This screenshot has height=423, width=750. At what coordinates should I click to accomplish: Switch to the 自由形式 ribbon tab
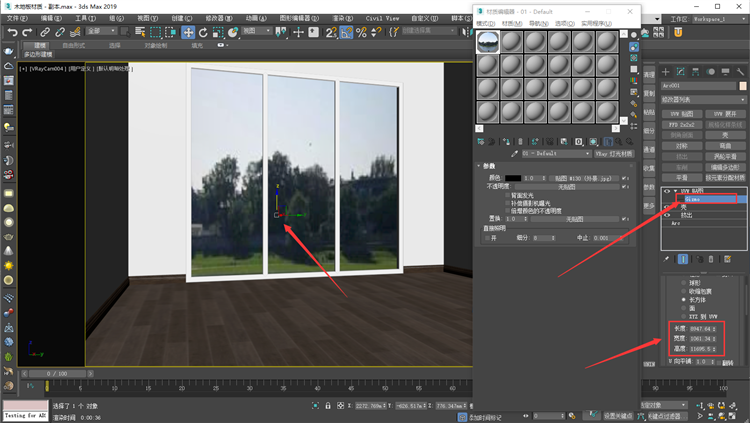(73, 45)
